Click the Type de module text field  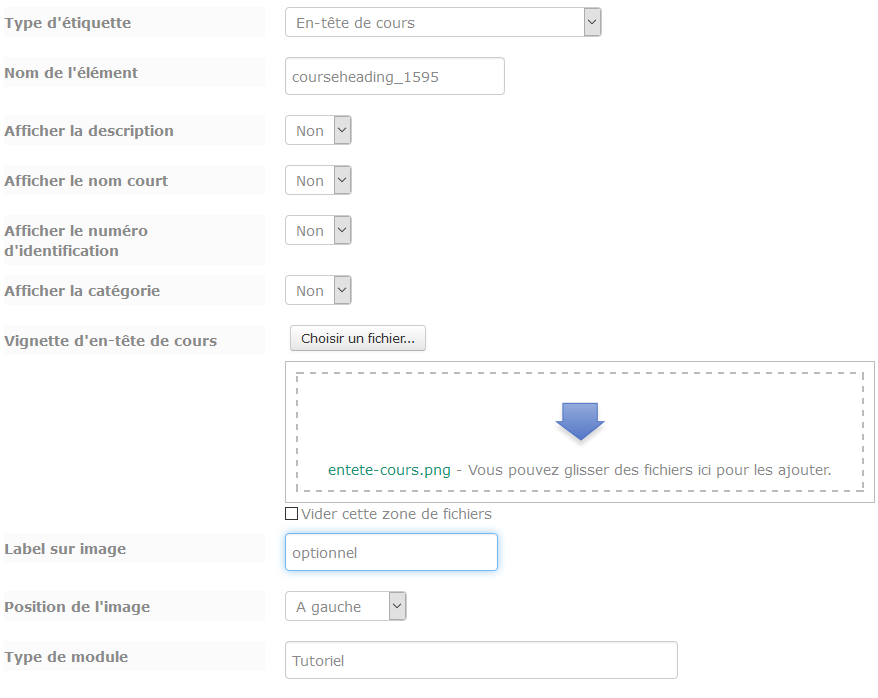(x=481, y=660)
